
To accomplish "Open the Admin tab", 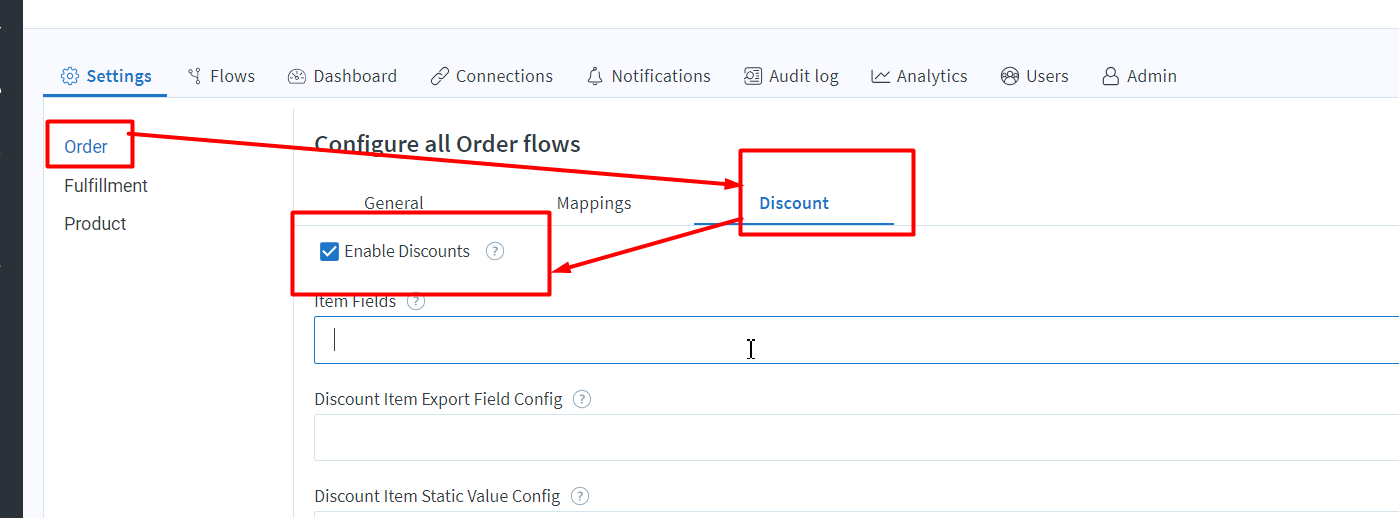I will [1139, 76].
